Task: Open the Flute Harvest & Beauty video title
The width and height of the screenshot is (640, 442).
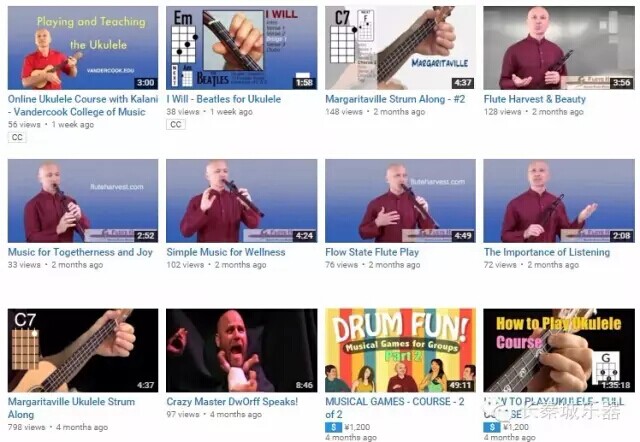Action: [x=535, y=99]
